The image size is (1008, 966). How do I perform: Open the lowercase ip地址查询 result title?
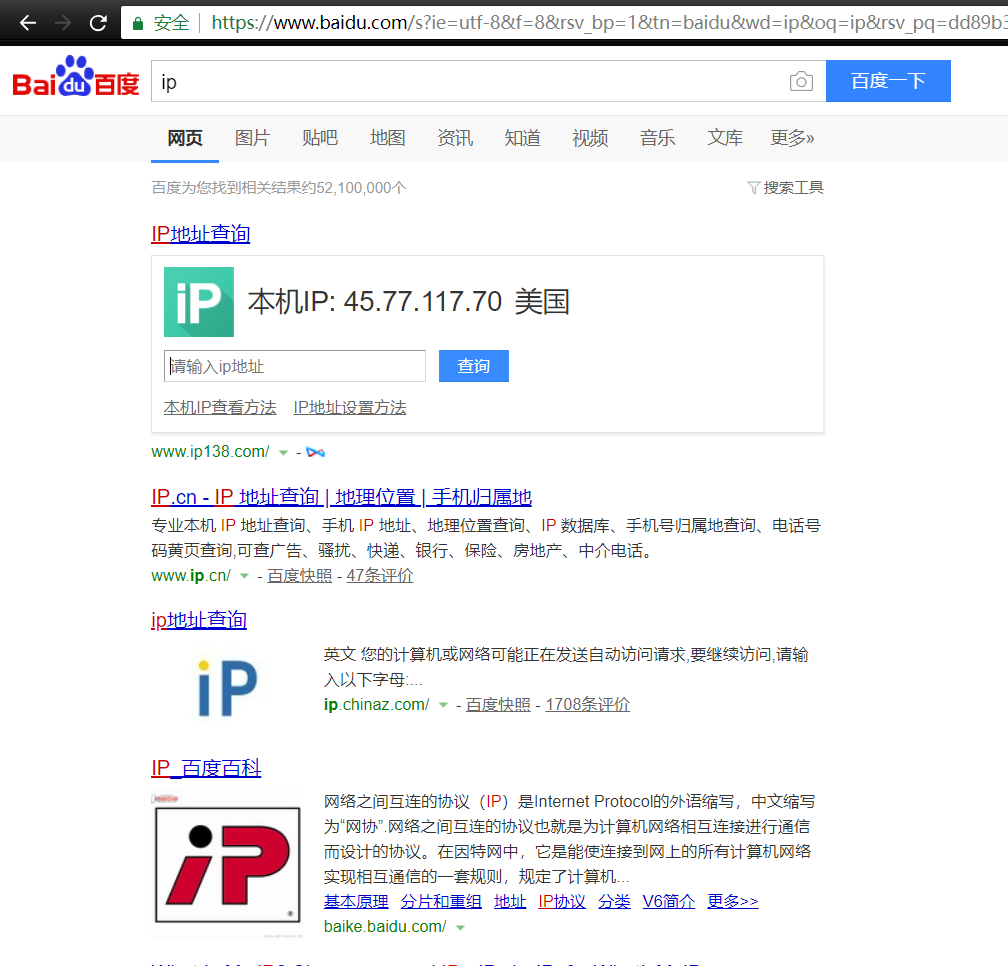(x=199, y=620)
